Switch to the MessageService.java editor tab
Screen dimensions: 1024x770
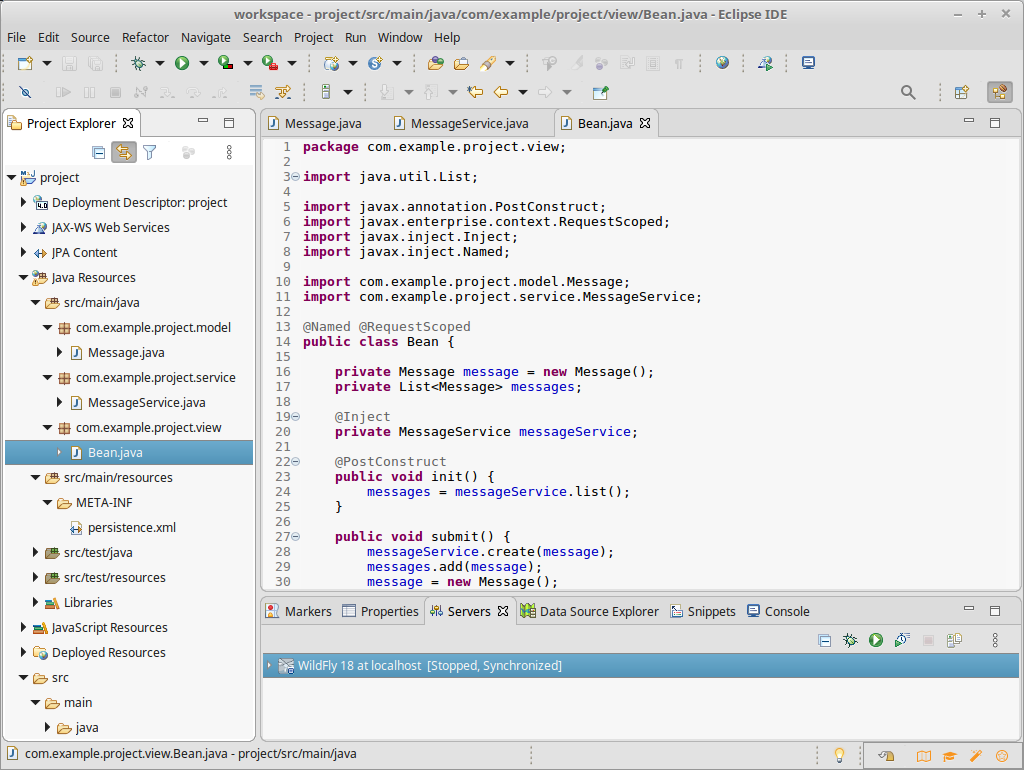469,124
